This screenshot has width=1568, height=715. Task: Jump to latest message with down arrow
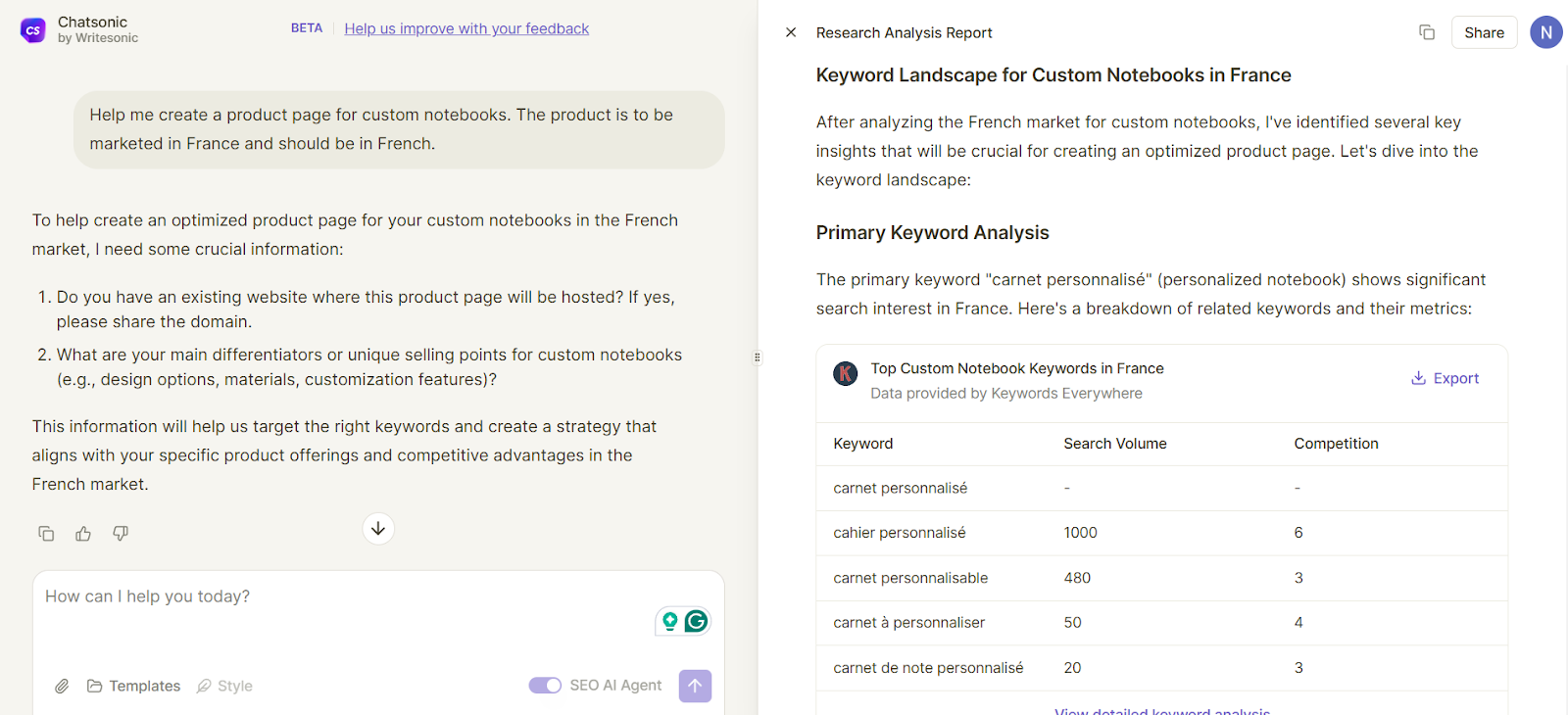[x=378, y=529]
